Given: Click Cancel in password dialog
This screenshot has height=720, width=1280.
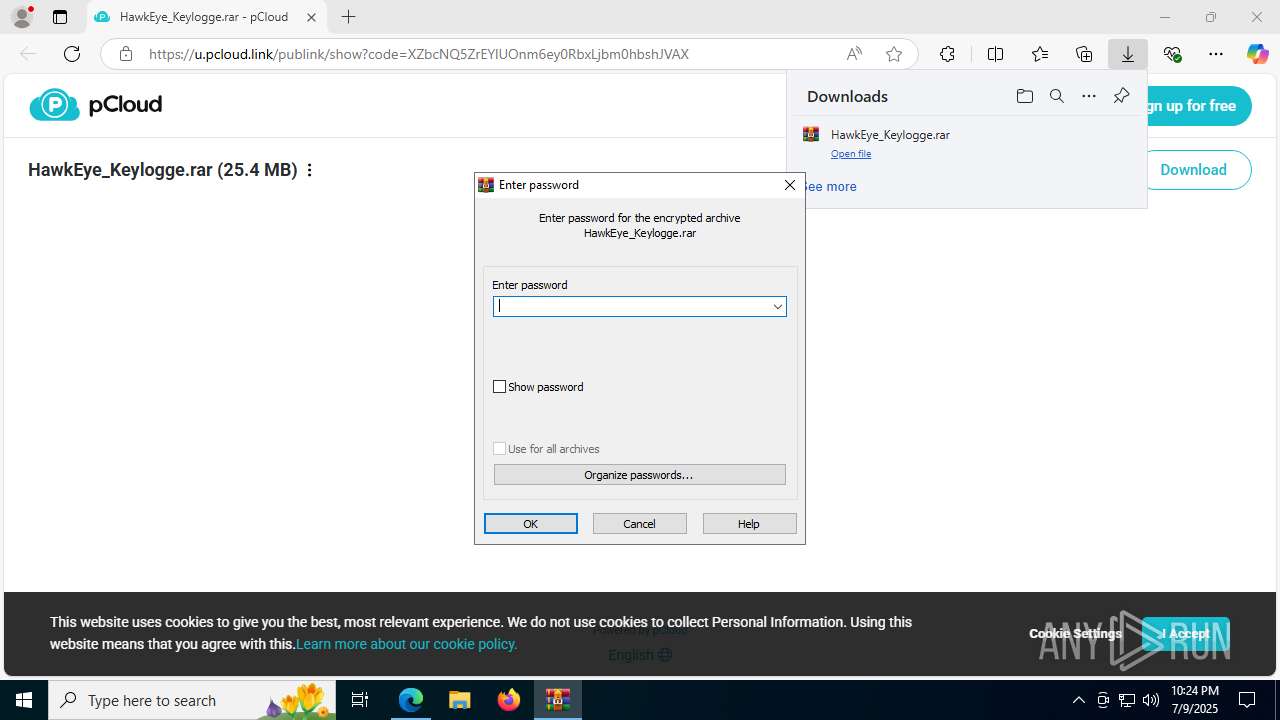Looking at the screenshot, I should [640, 524].
